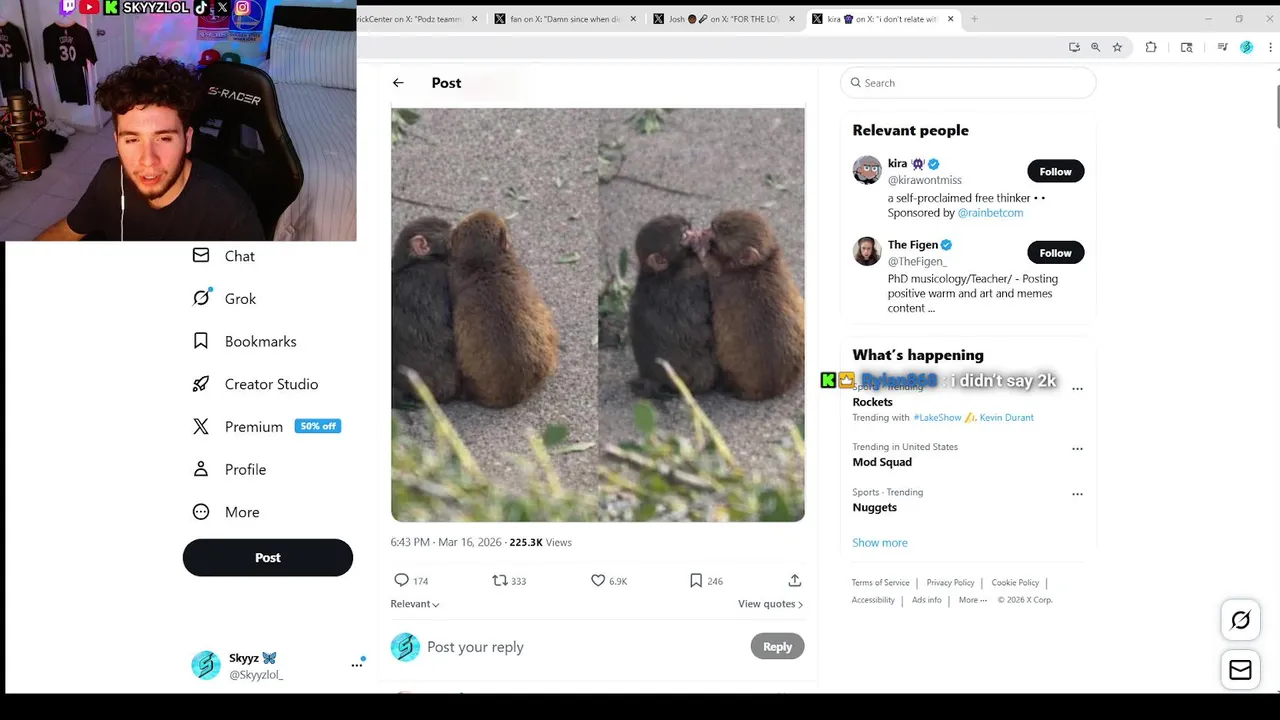Screen dimensions: 1280x720
Task: Open replies with the comment bubble icon
Action: pyautogui.click(x=401, y=580)
